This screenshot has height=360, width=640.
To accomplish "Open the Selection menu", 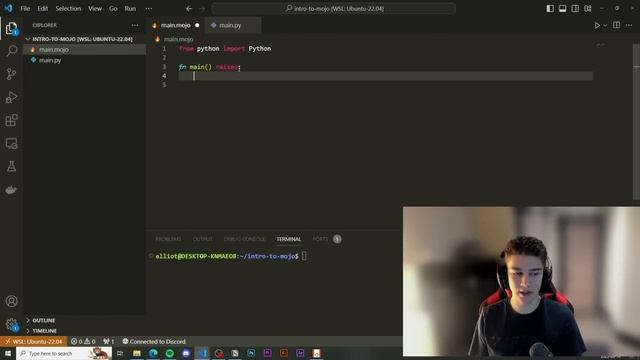I will (x=68, y=9).
